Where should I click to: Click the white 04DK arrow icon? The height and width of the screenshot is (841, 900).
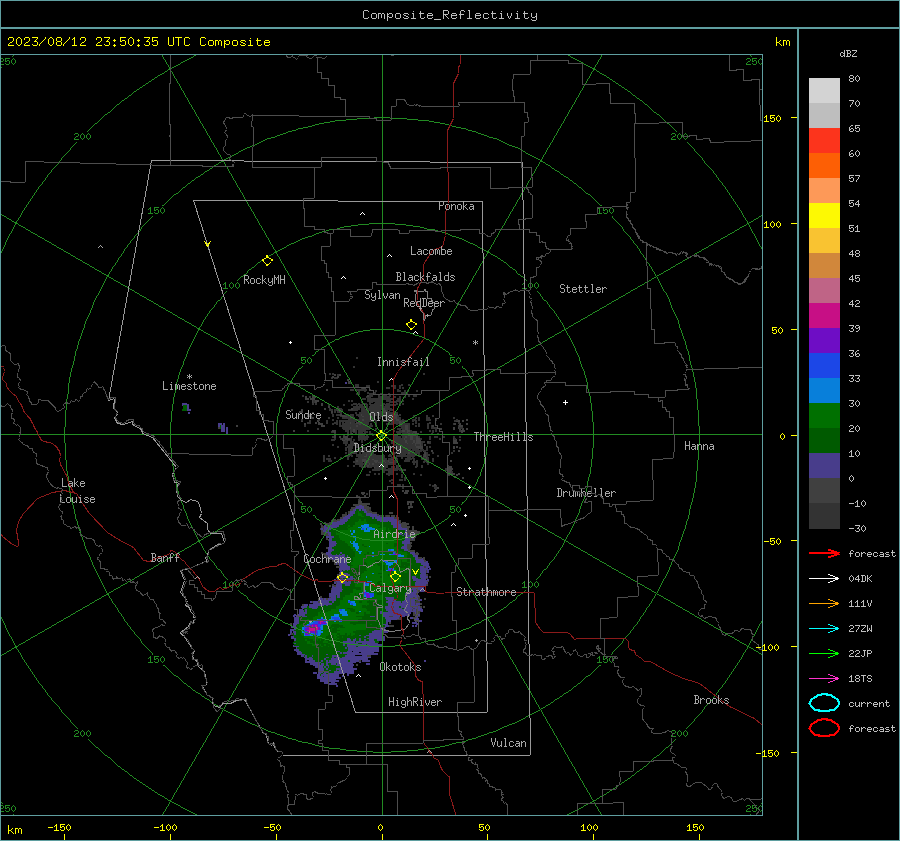pos(824,578)
